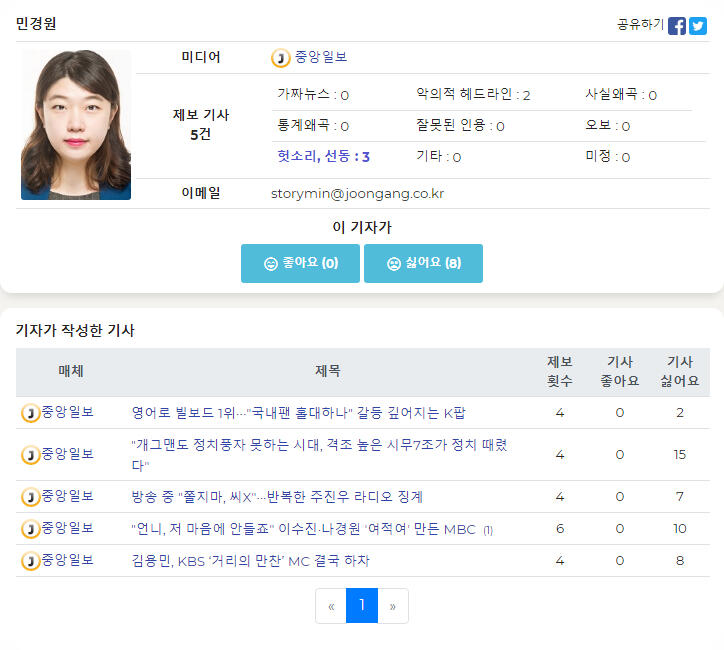Open article 개그맨도 정치풍자 못하는 시대
The height and width of the screenshot is (650, 724).
(320, 455)
